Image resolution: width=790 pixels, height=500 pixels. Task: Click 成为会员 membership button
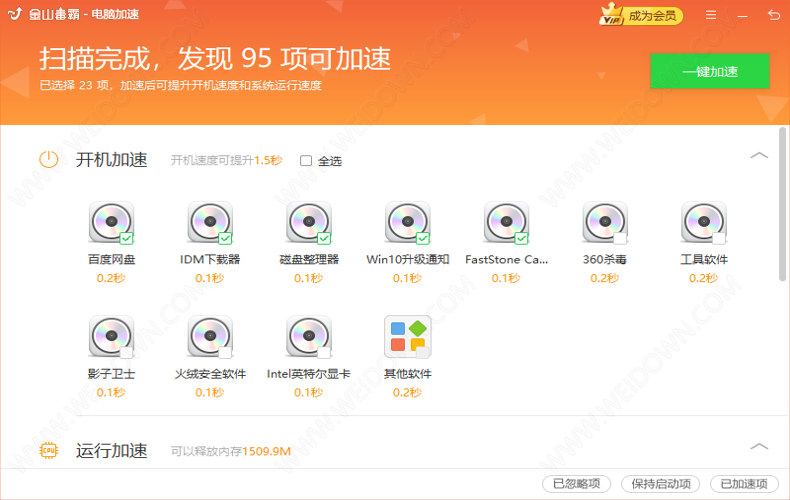[652, 16]
